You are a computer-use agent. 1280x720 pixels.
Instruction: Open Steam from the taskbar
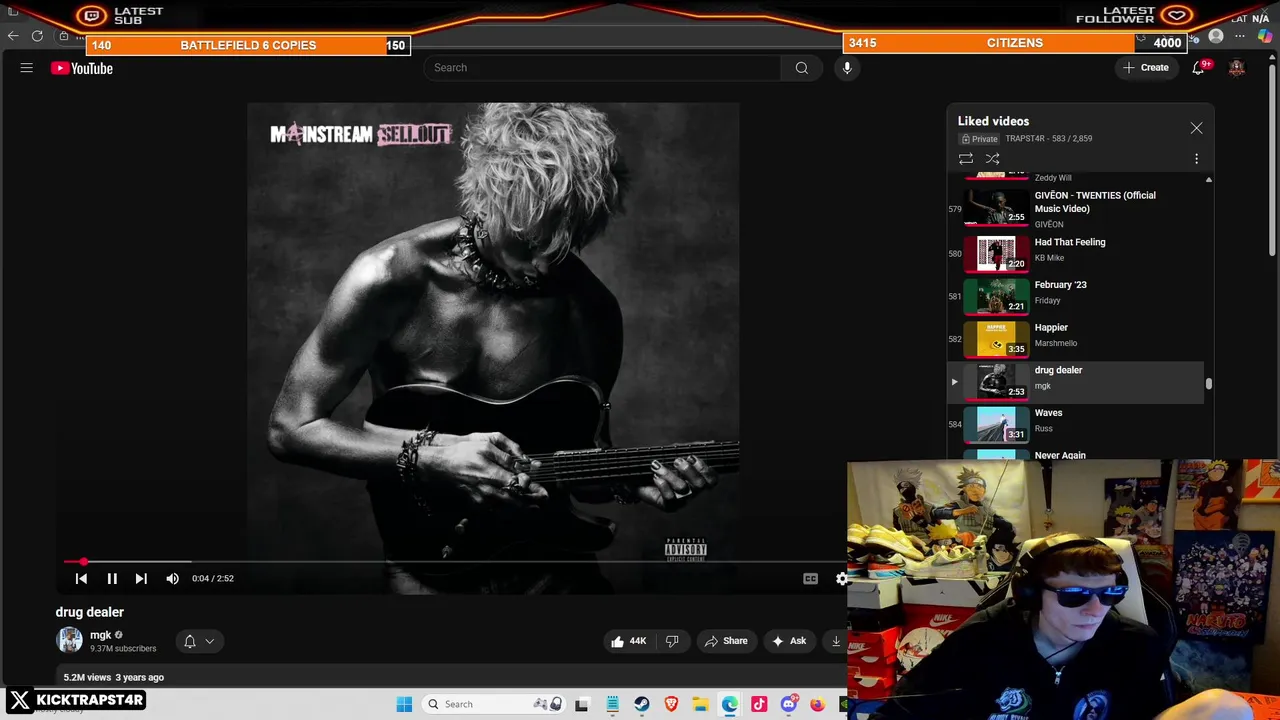[x=642, y=704]
